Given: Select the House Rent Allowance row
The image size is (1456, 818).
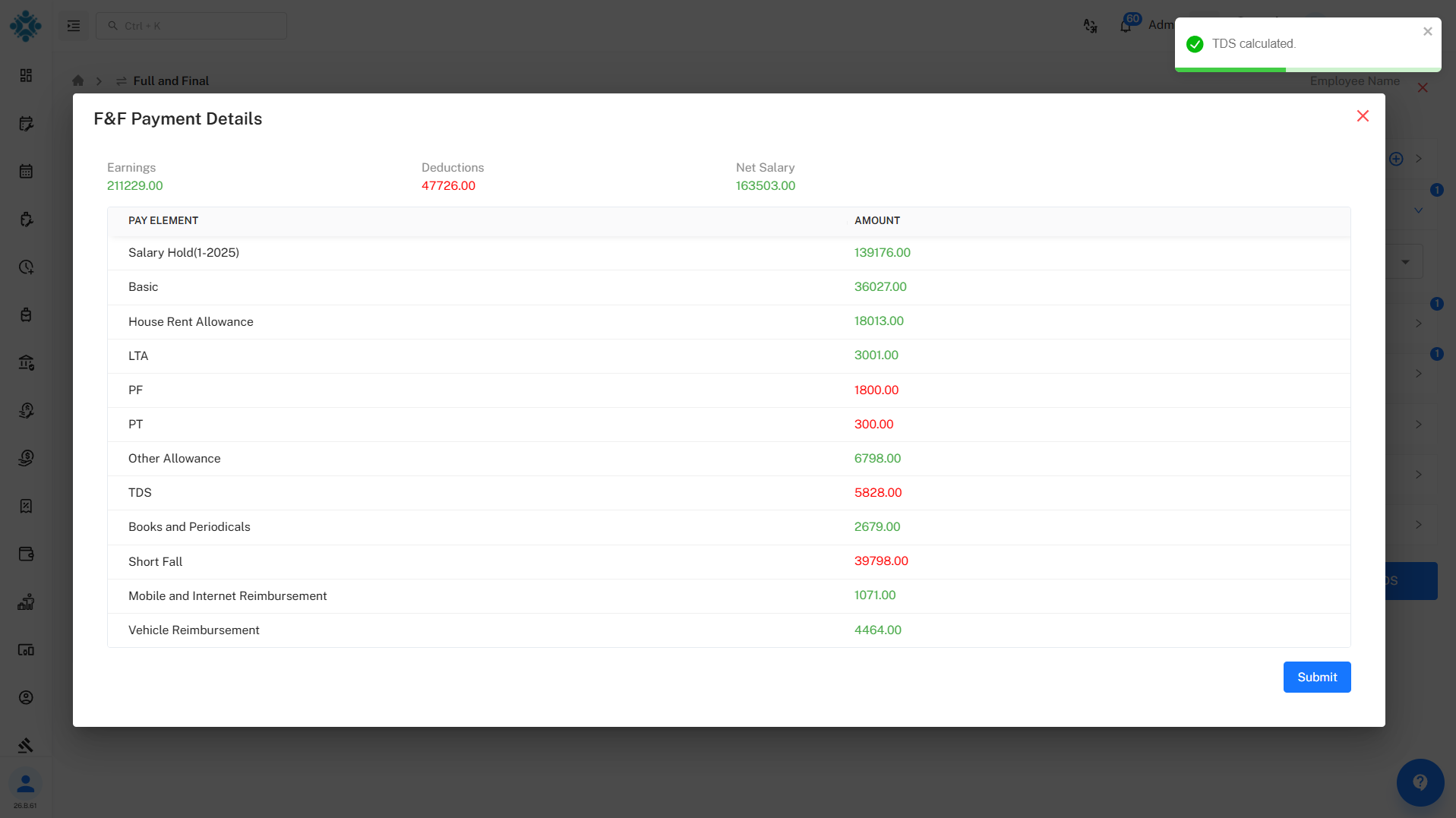Looking at the screenshot, I should coord(728,322).
